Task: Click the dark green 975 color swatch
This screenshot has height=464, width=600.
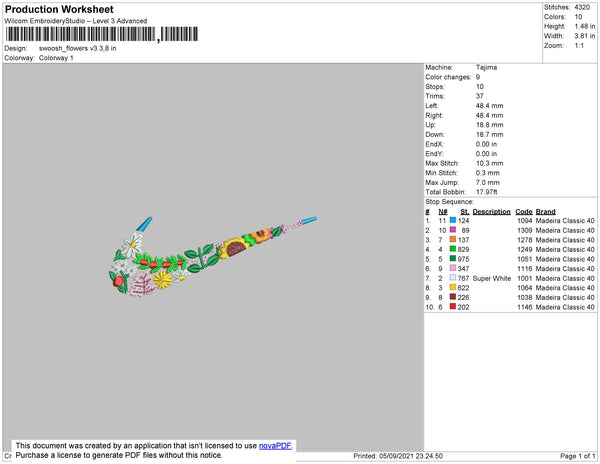Action: click(x=453, y=259)
